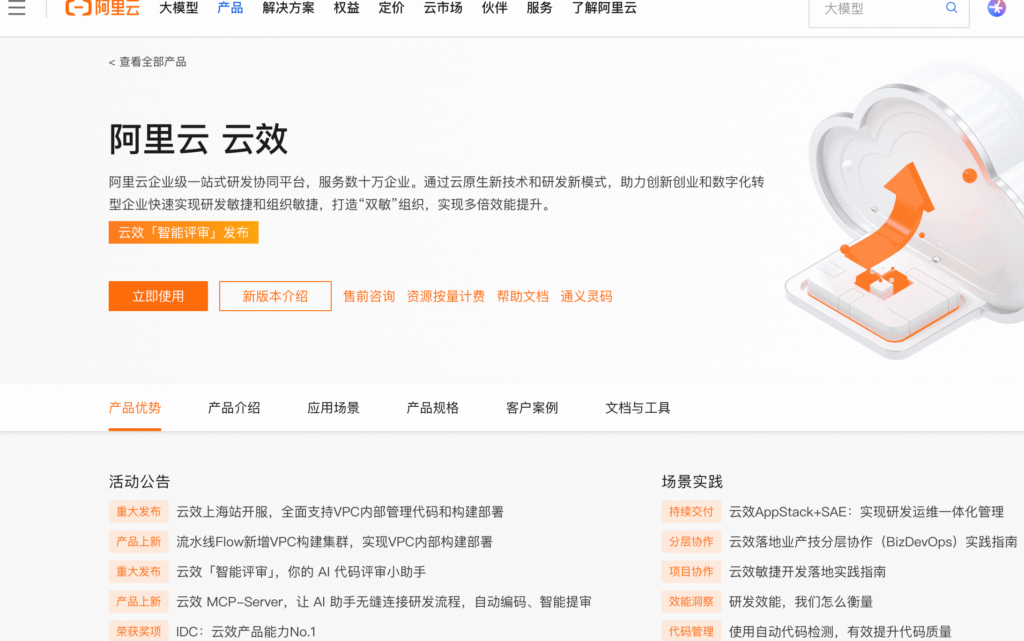Go back via 查看全部产品 link

pos(148,62)
